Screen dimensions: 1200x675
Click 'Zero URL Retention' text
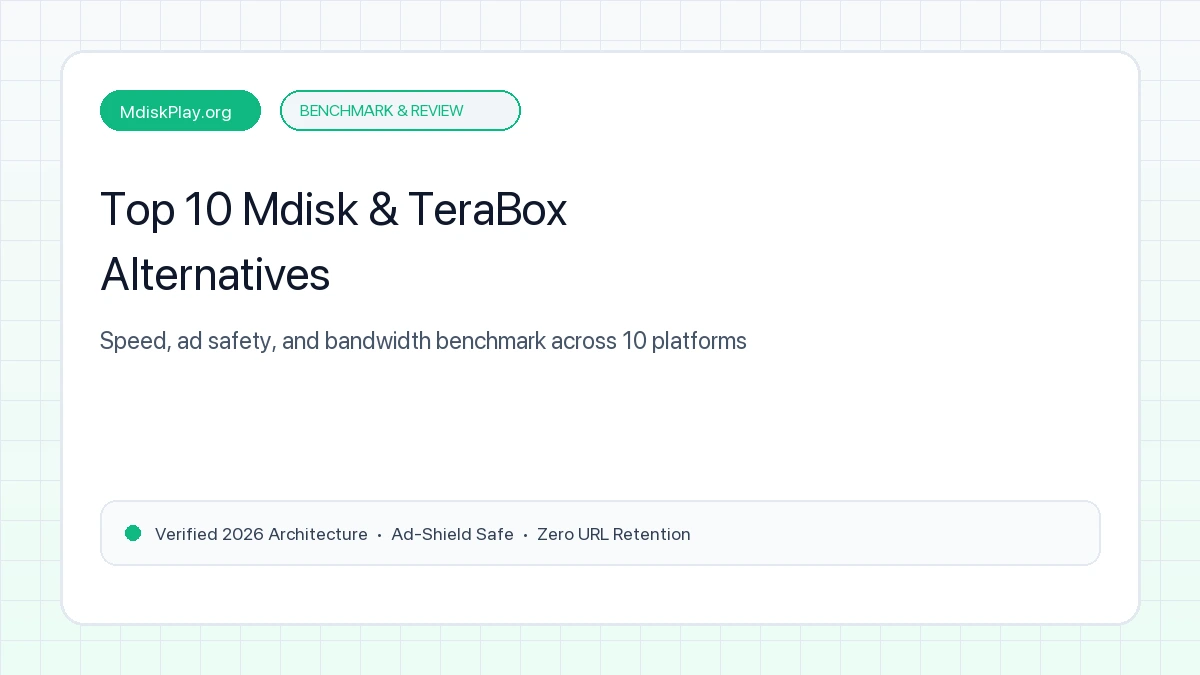(x=614, y=534)
